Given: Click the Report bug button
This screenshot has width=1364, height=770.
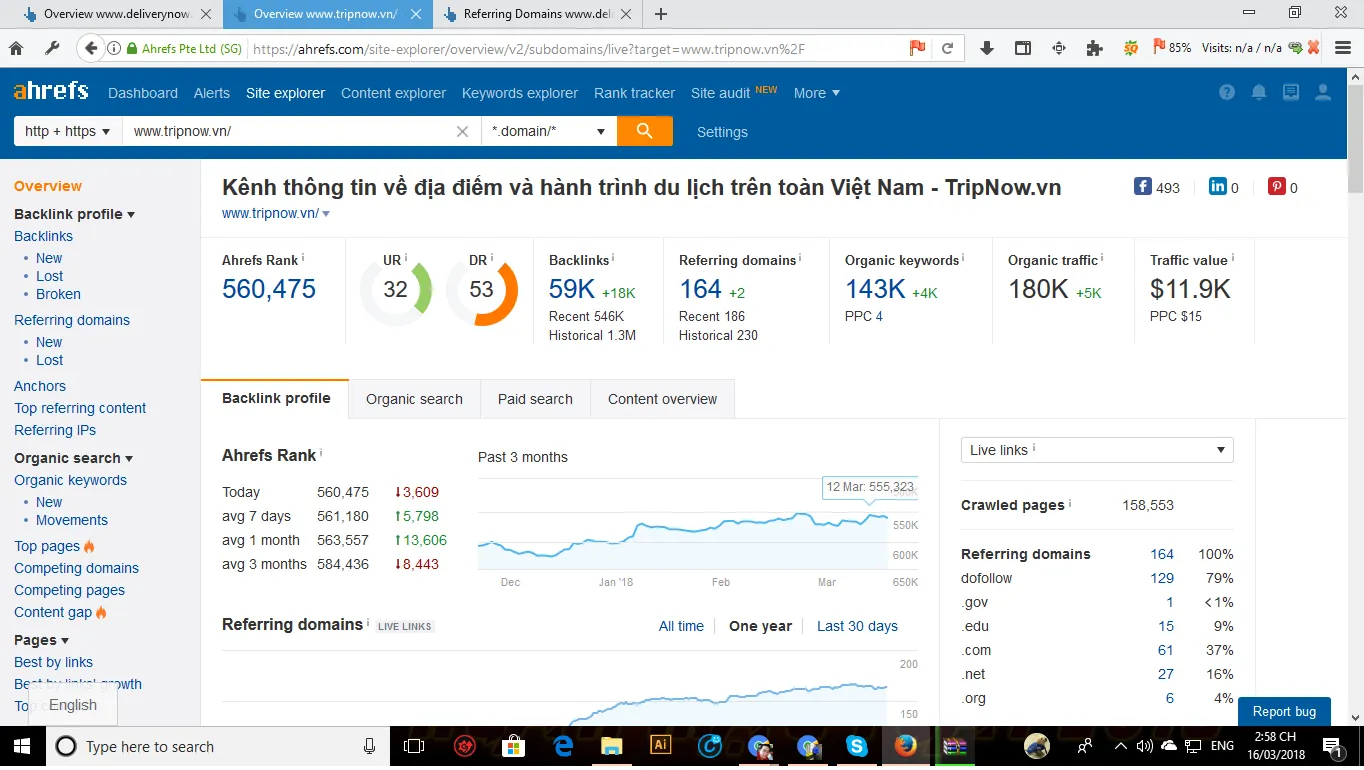Looking at the screenshot, I should [x=1284, y=711].
